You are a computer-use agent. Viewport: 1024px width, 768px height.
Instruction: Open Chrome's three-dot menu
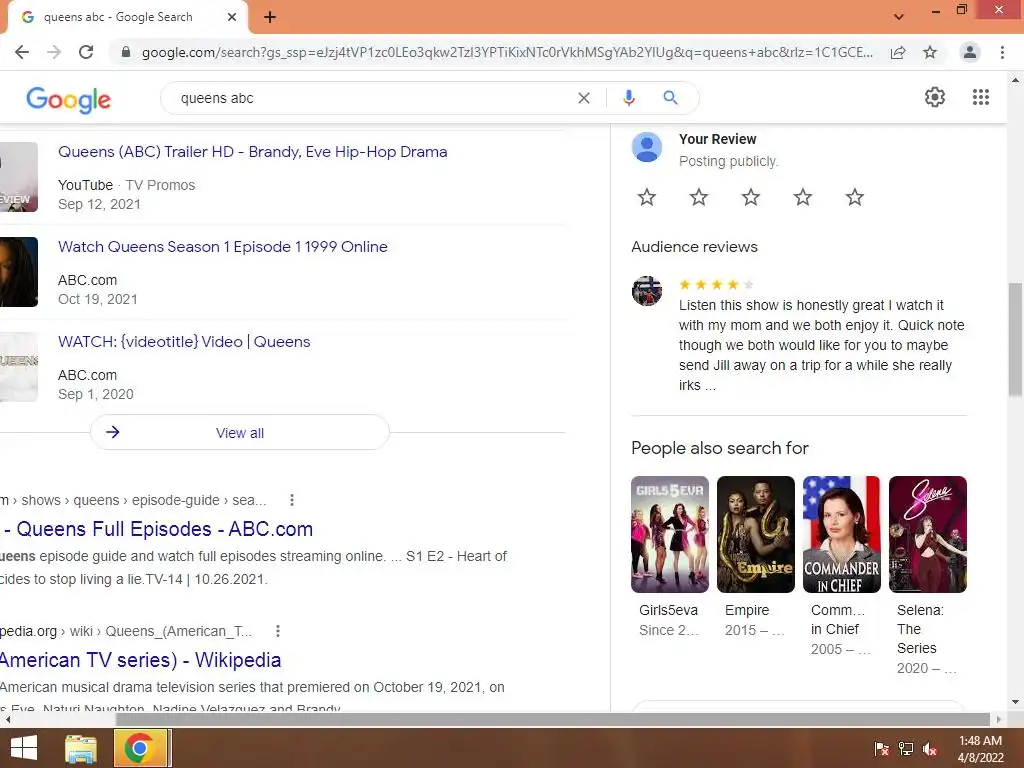[1002, 52]
